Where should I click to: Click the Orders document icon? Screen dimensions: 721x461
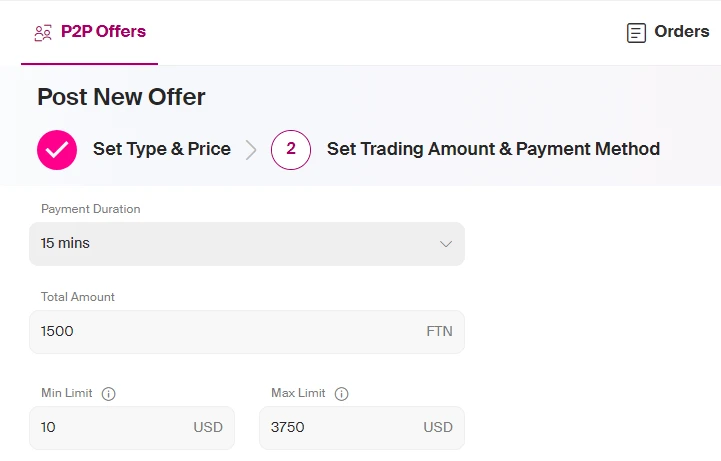[x=636, y=33]
